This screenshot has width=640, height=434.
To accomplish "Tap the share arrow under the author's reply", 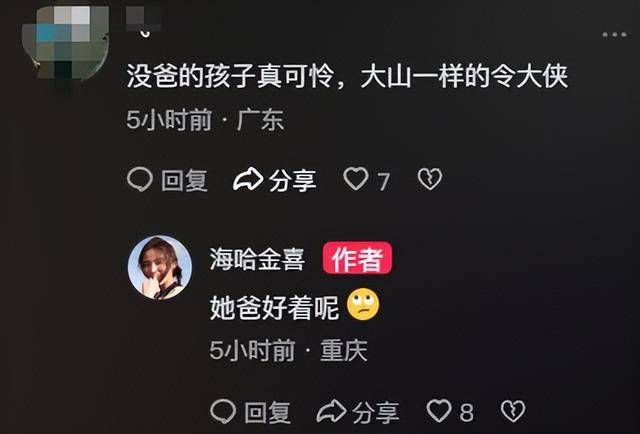I will click(331, 411).
